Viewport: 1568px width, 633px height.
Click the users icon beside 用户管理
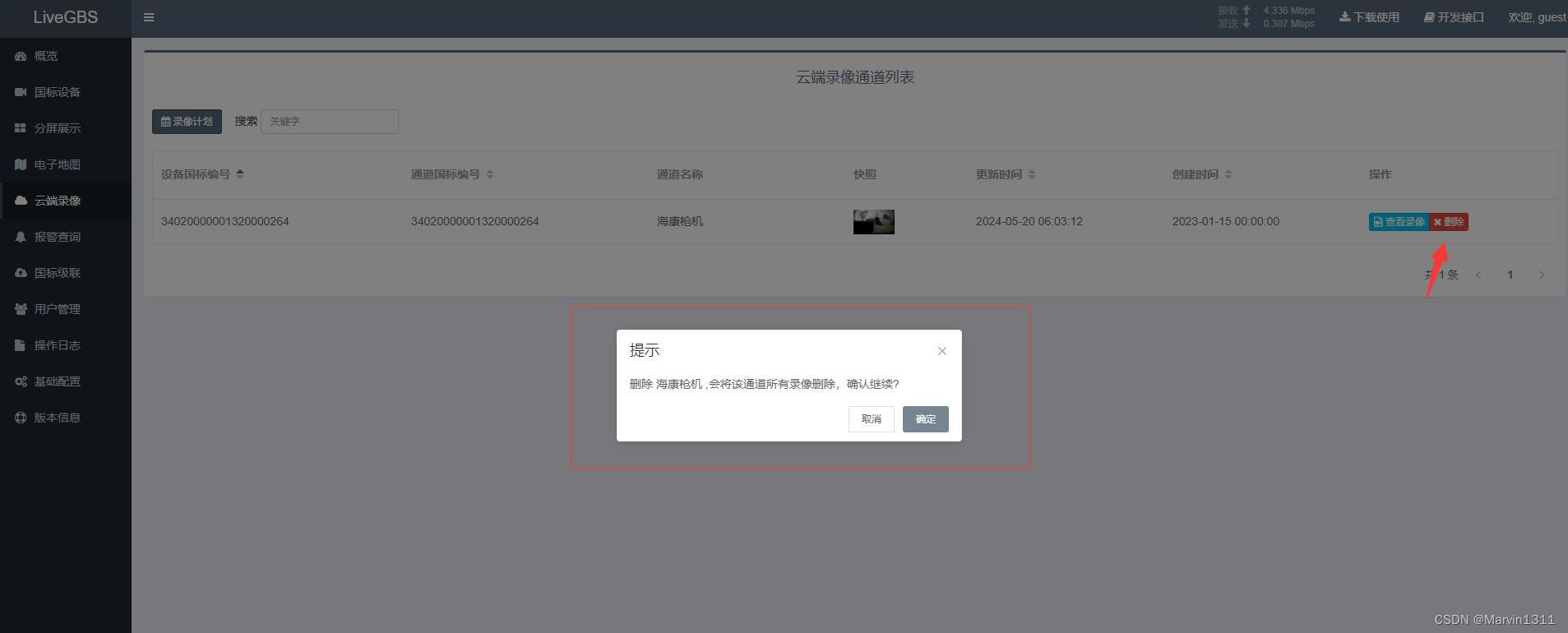(21, 309)
